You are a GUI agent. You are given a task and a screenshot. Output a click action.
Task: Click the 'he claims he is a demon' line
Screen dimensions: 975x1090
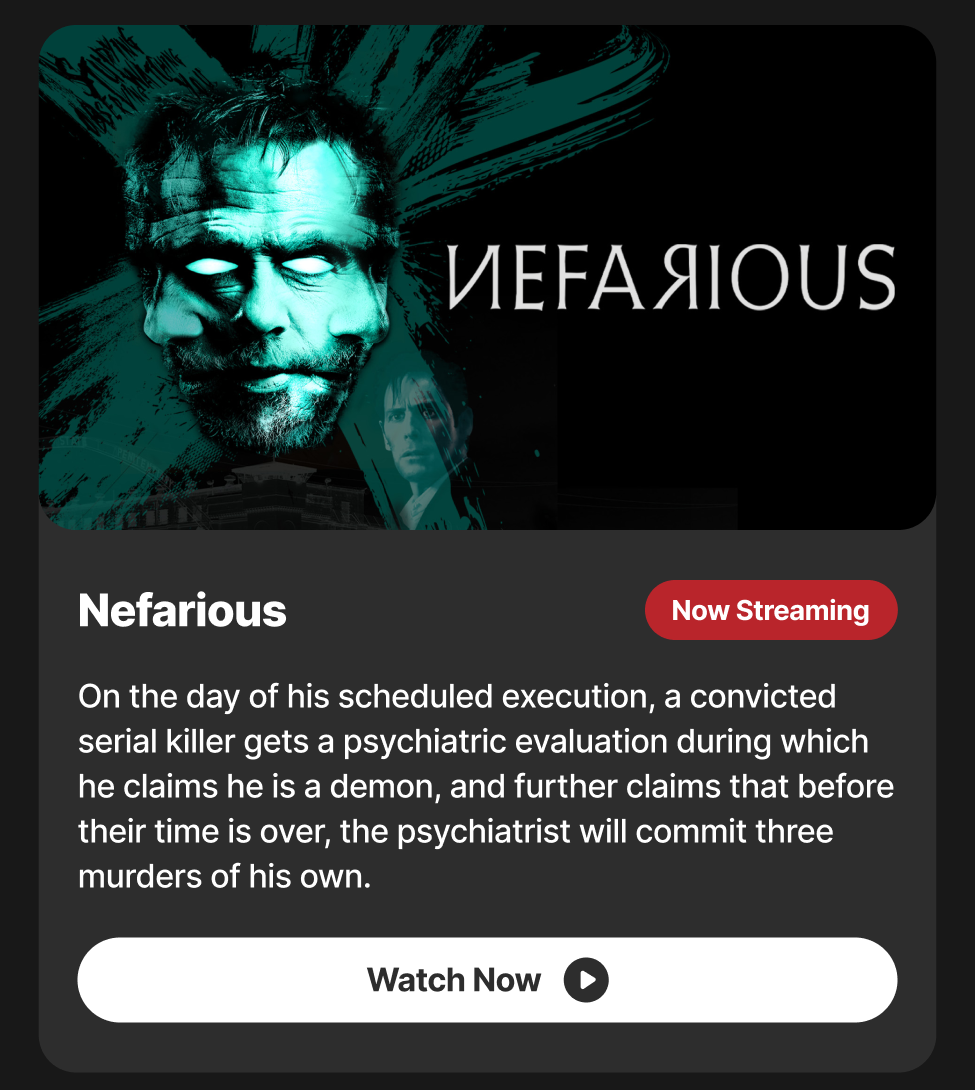(x=486, y=787)
